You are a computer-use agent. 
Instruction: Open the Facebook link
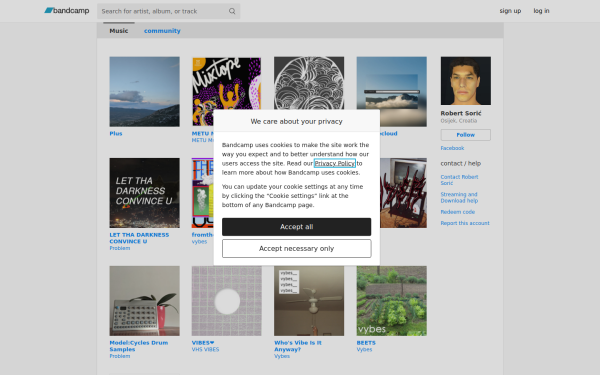coord(452,148)
